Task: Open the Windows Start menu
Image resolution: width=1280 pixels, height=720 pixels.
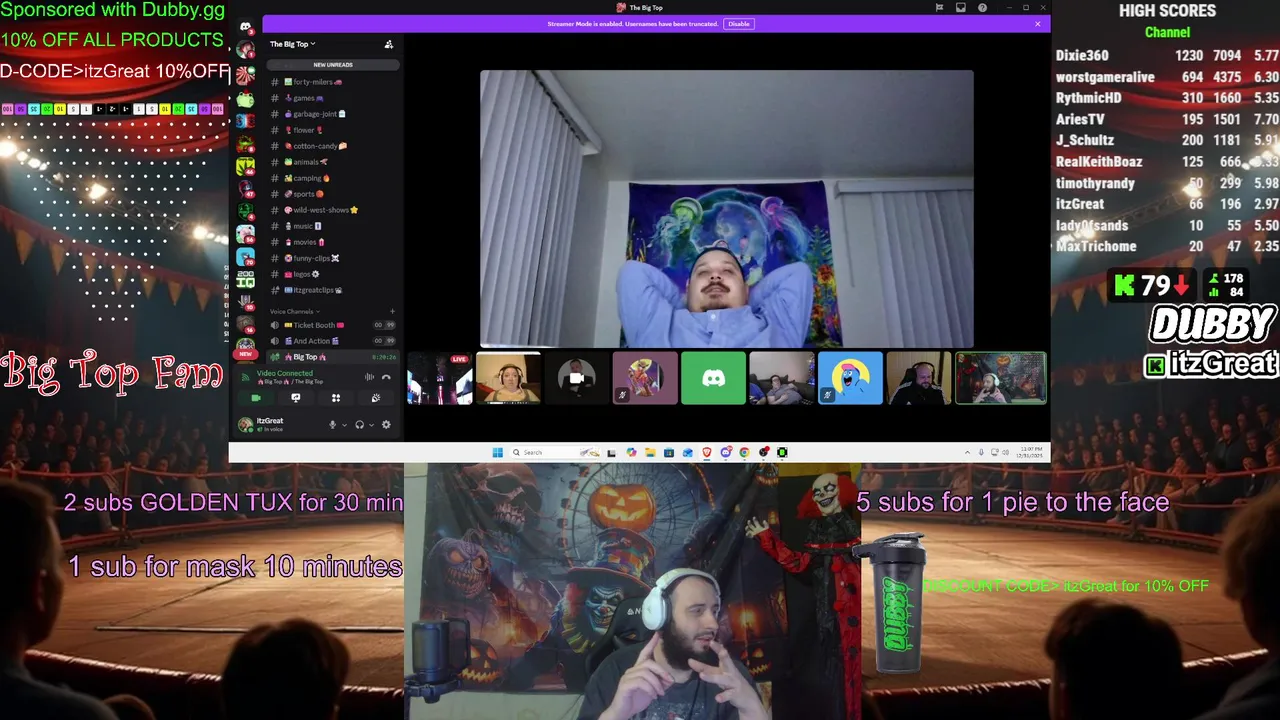Action: pos(497,452)
